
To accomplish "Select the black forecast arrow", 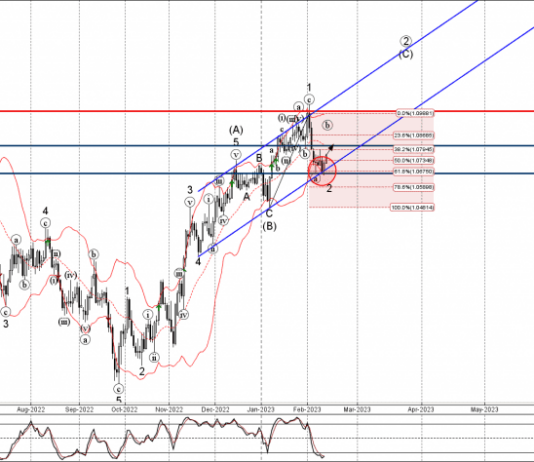I will (x=329, y=151).
